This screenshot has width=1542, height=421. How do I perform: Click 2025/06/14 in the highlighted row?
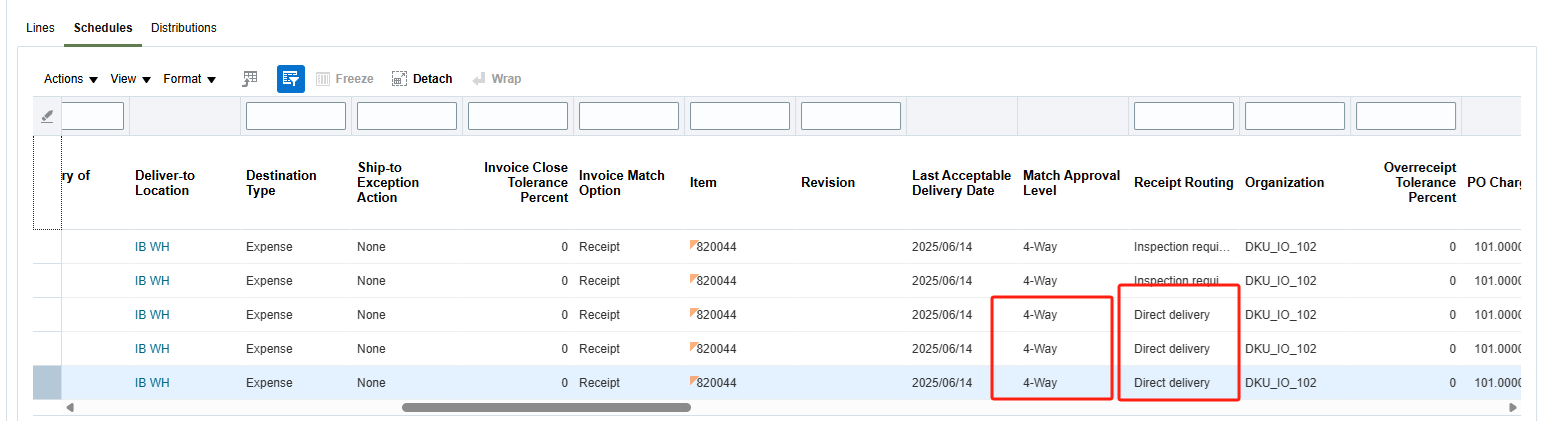coord(942,383)
